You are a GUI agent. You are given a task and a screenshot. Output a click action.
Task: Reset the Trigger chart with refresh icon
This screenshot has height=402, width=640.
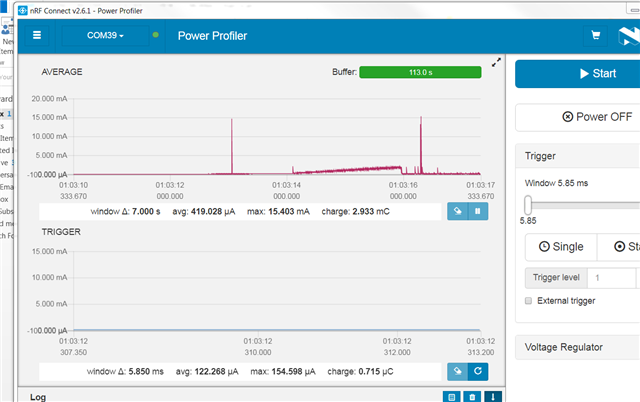coord(478,371)
